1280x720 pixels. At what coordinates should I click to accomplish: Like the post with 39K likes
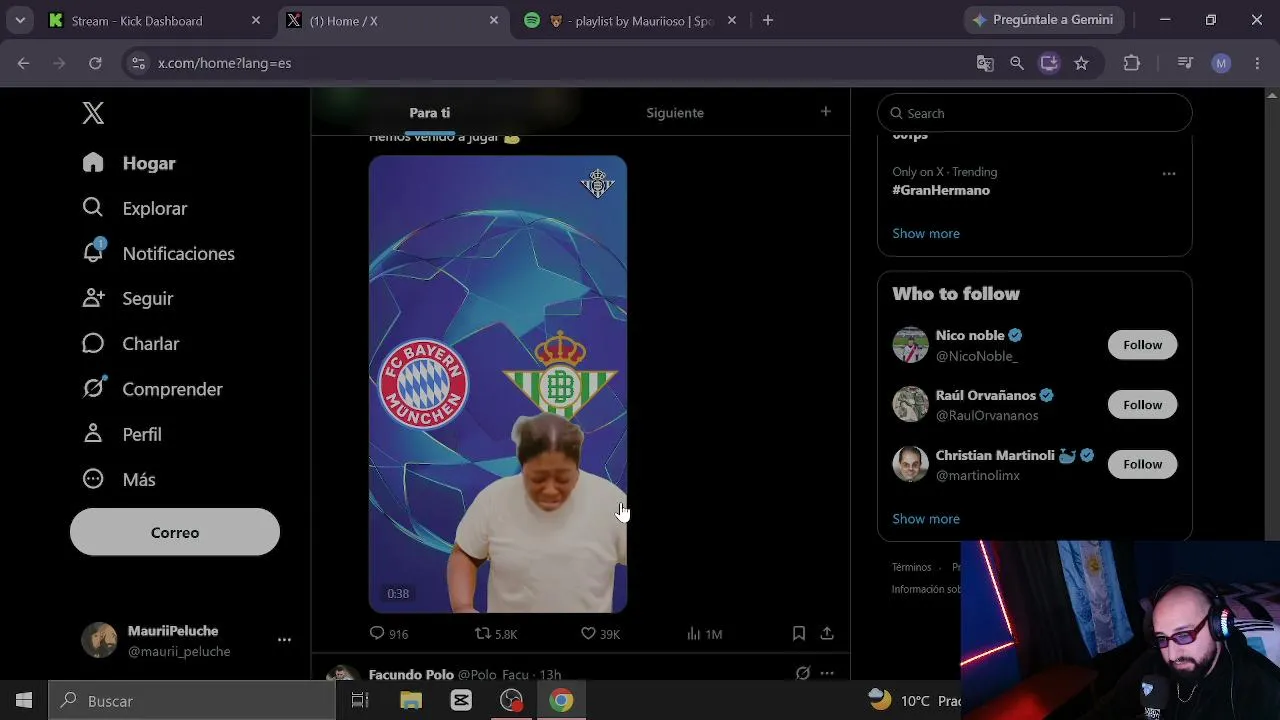click(x=600, y=633)
